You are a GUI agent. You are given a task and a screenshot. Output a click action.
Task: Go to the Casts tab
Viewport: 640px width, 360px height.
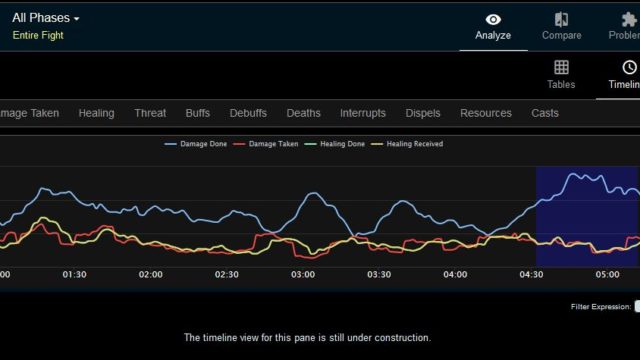[545, 113]
